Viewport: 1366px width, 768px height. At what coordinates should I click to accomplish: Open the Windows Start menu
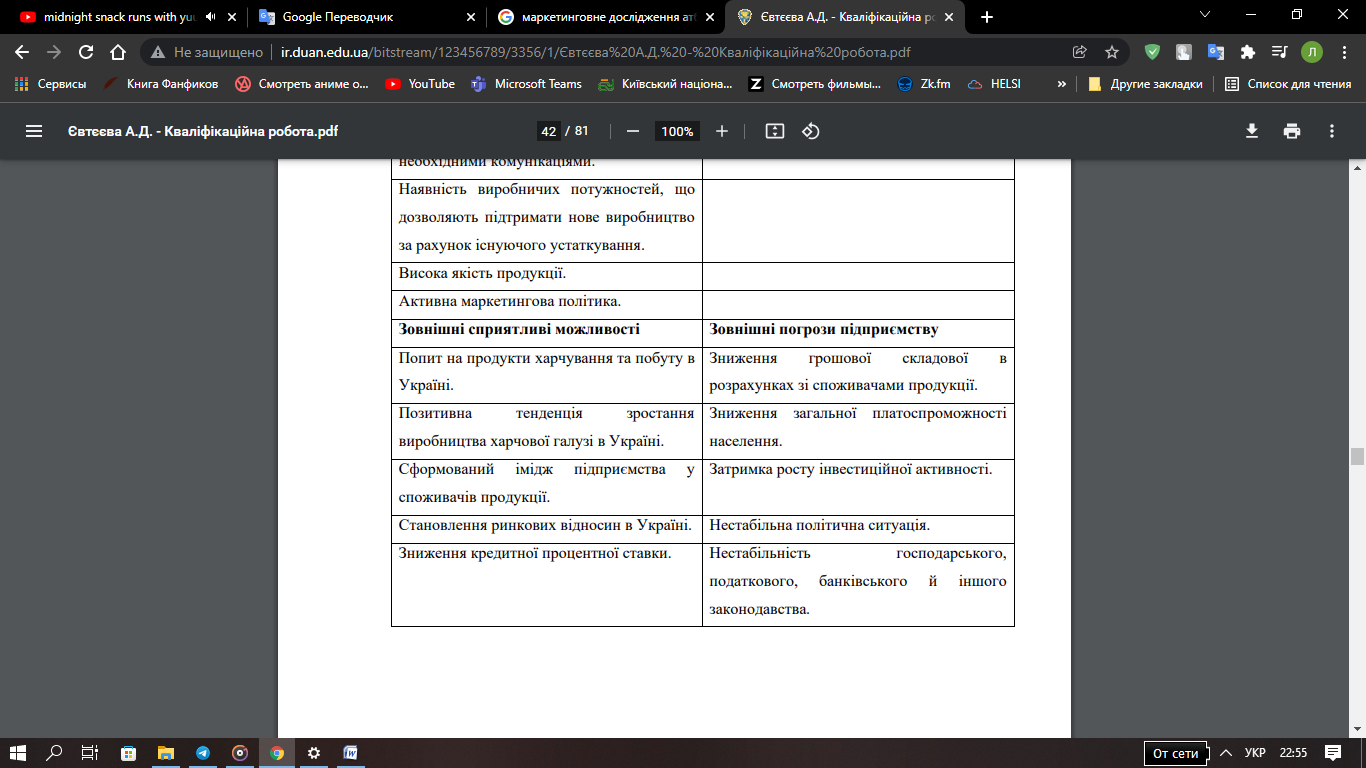click(18, 753)
